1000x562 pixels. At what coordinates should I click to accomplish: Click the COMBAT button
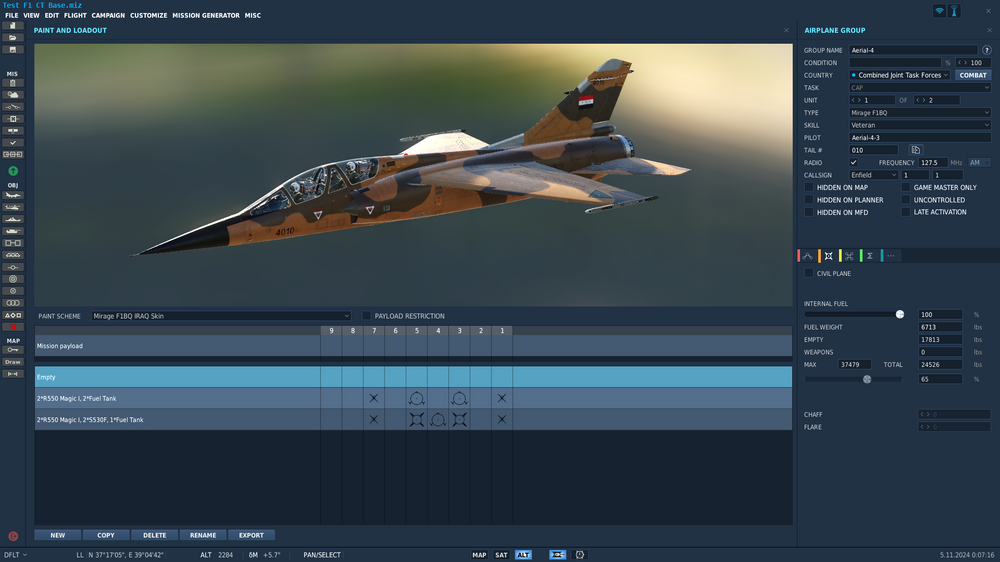[x=973, y=75]
